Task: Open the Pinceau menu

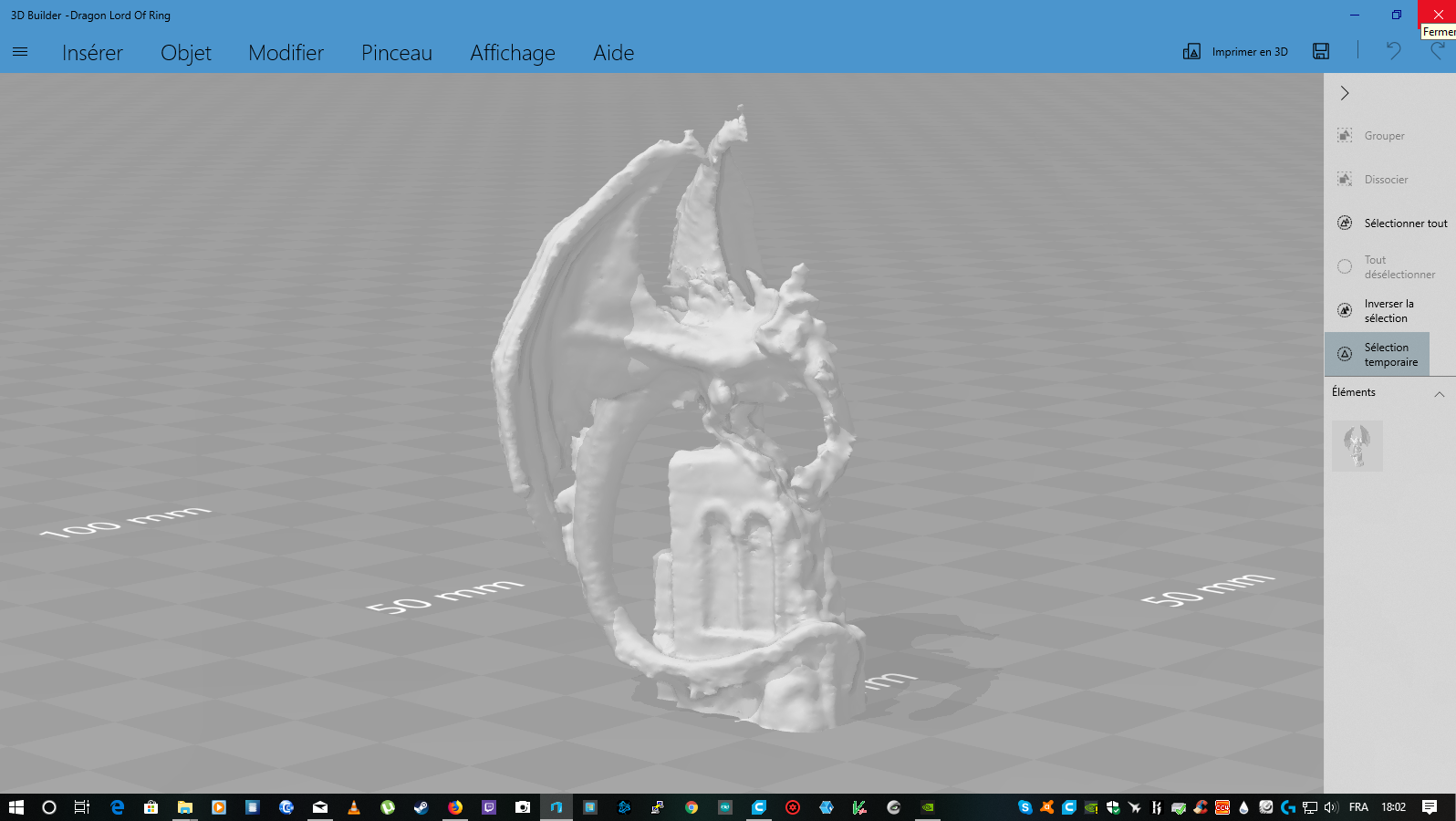Action: 397,53
